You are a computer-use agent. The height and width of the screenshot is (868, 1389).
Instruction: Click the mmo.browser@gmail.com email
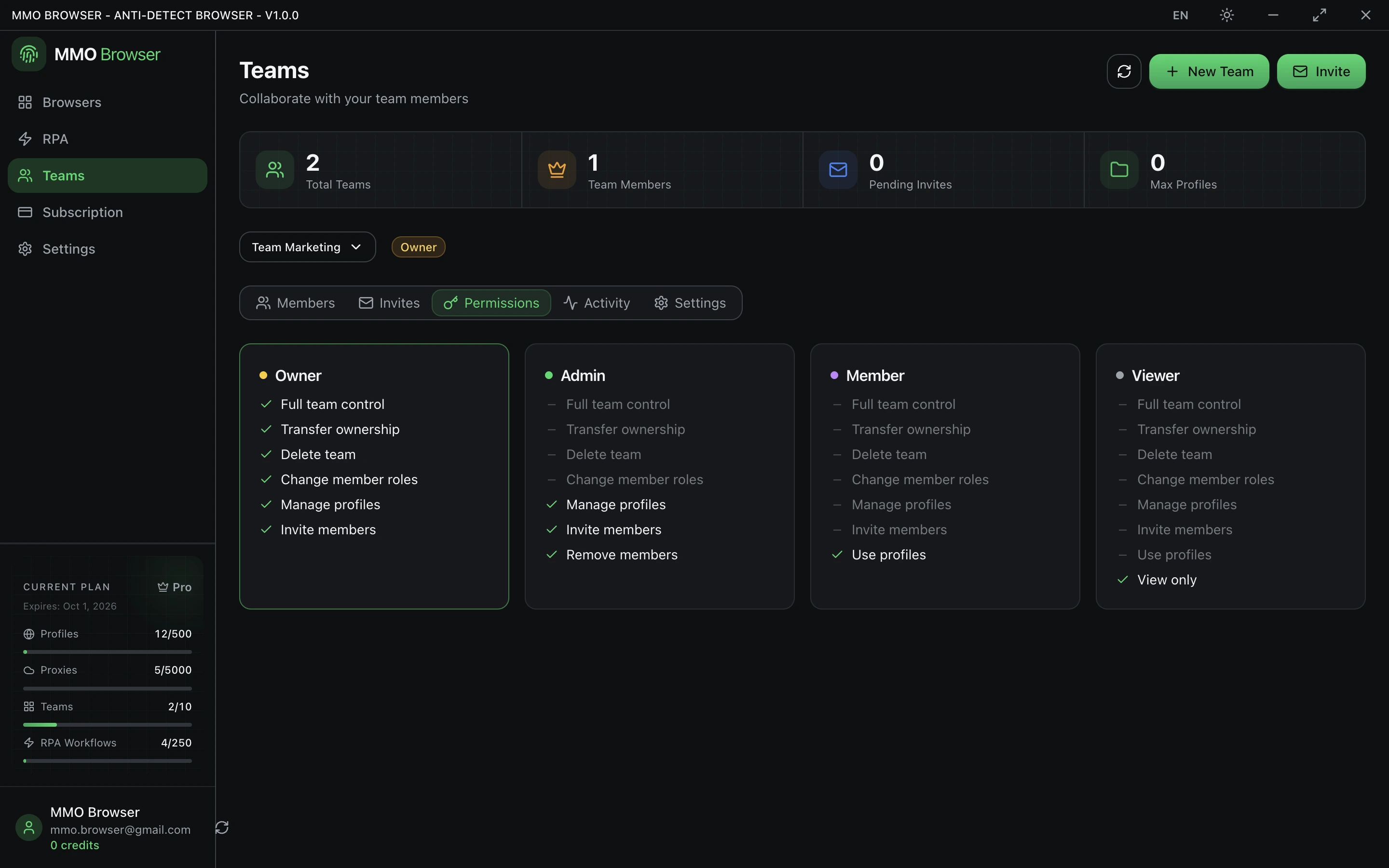[120, 829]
